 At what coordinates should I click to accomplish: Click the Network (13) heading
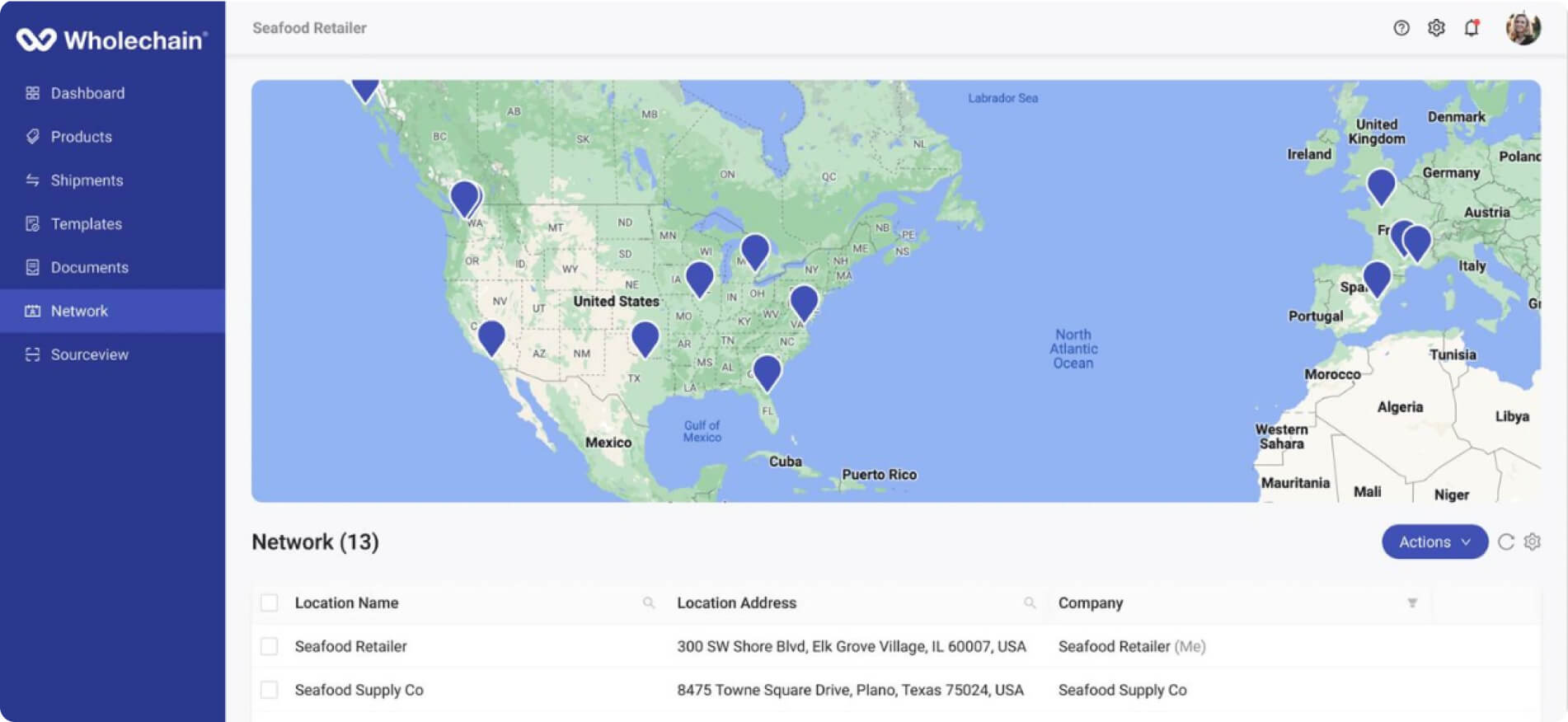(x=315, y=541)
